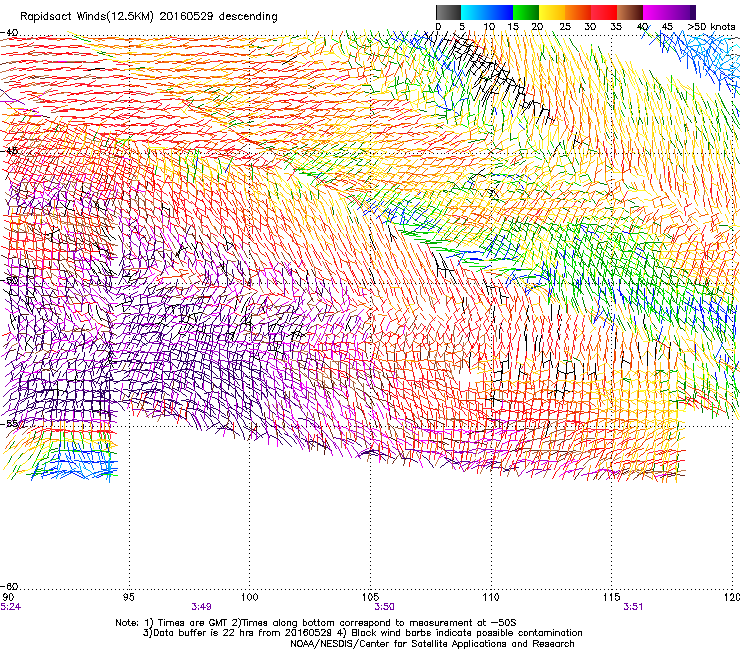This screenshot has width=740, height=650.
Task: Click the 'Data buffer is 22 hrs' note line
Action: (362, 633)
